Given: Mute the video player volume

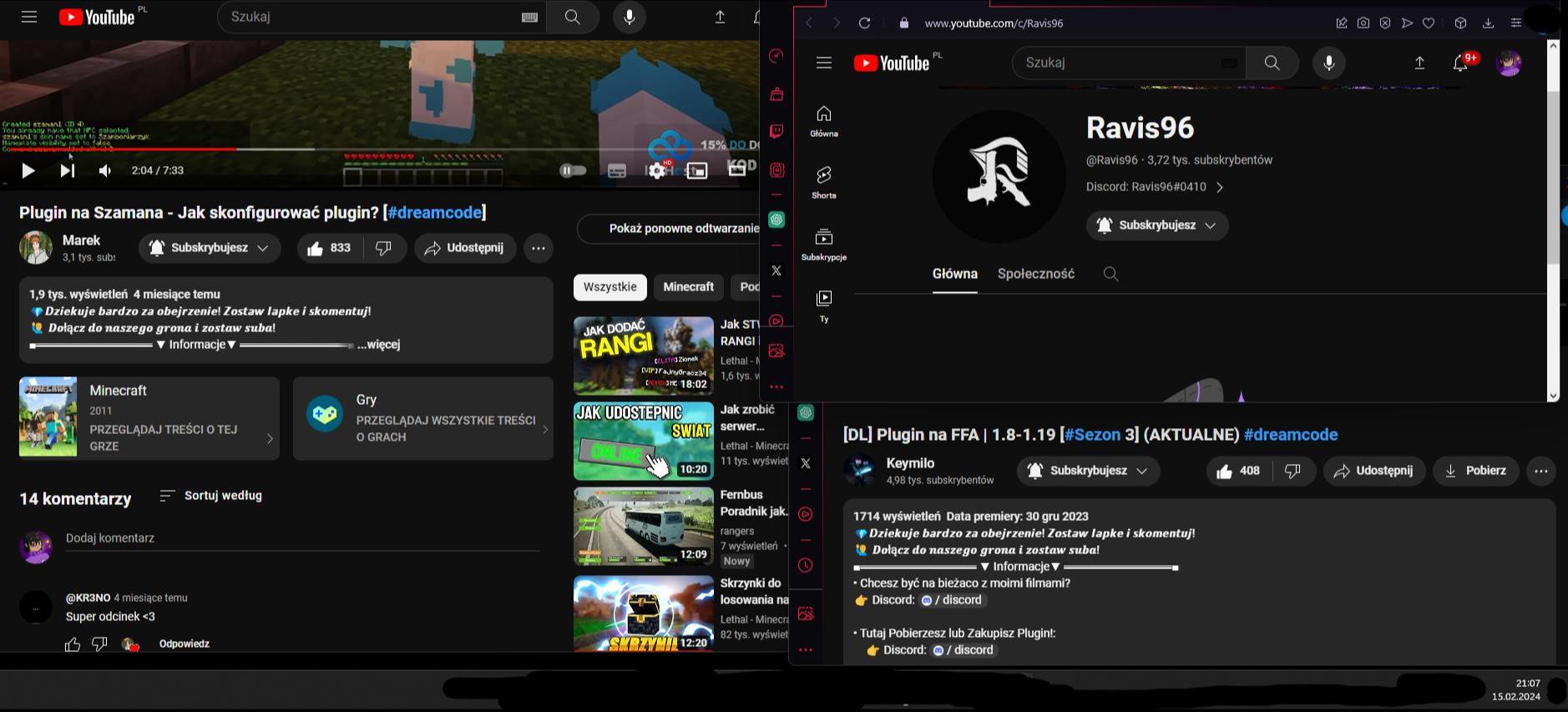Looking at the screenshot, I should (x=105, y=170).
